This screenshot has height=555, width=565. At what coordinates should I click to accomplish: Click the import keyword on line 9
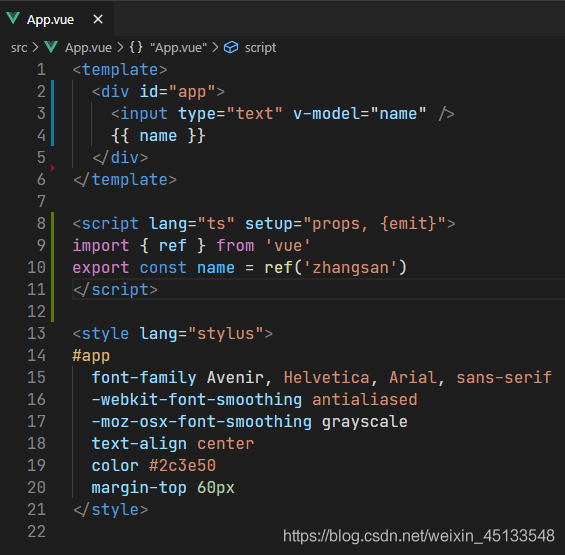pyautogui.click(x=101, y=246)
